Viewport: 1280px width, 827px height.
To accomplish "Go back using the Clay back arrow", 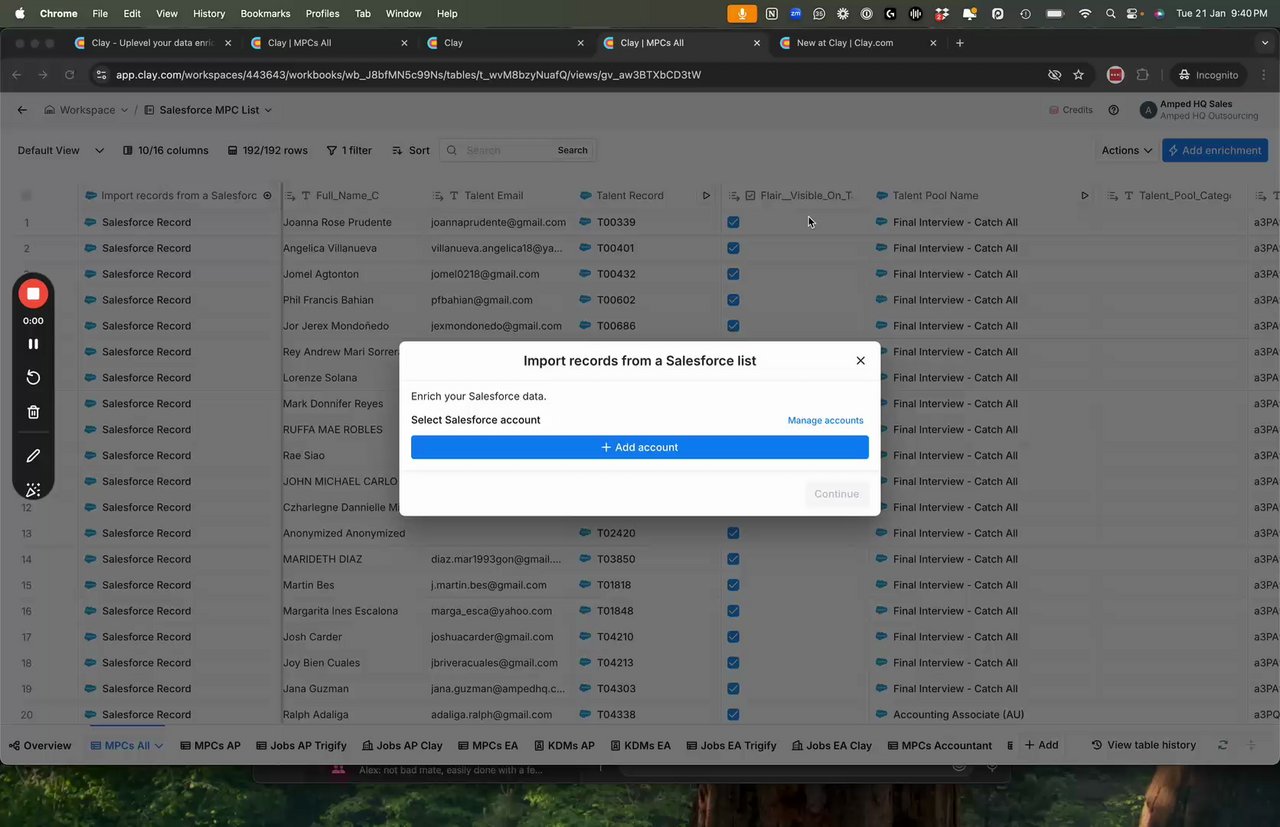I will point(22,110).
